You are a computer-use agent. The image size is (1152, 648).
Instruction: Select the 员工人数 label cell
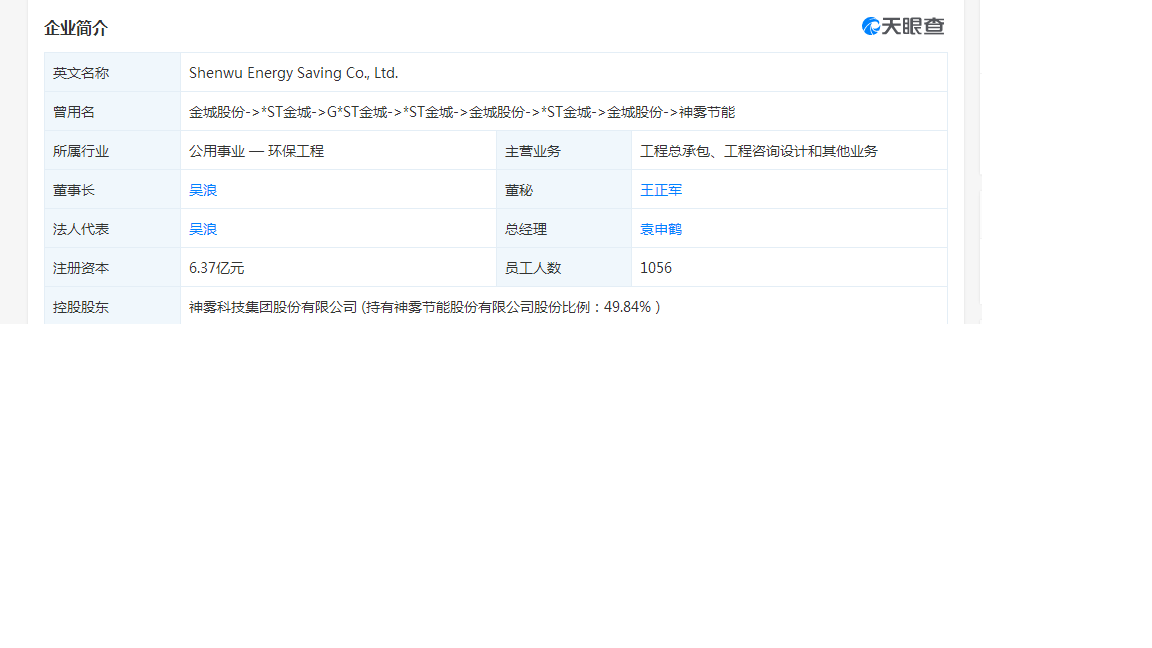tap(564, 267)
